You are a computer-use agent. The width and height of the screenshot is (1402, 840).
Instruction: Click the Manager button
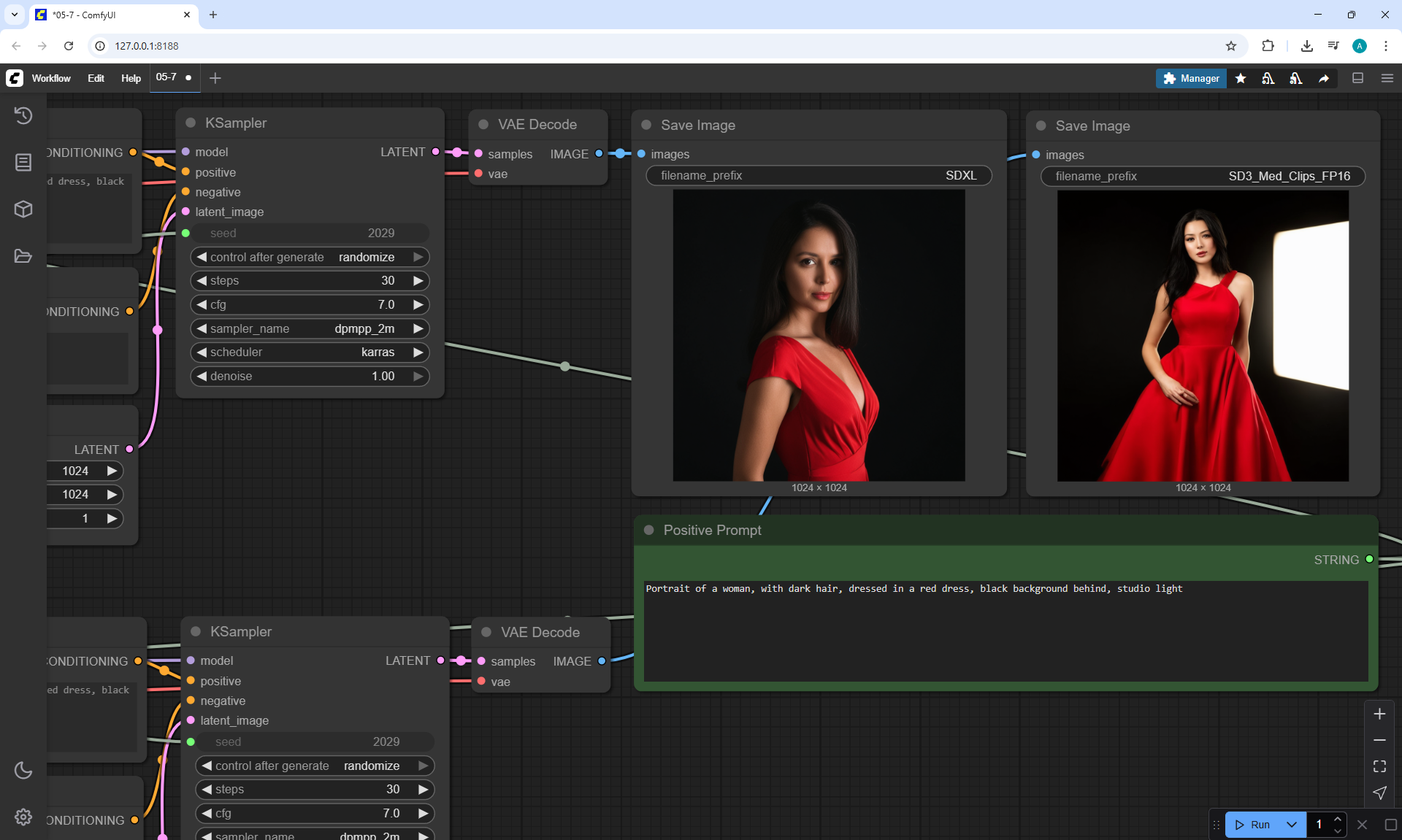tap(1191, 78)
